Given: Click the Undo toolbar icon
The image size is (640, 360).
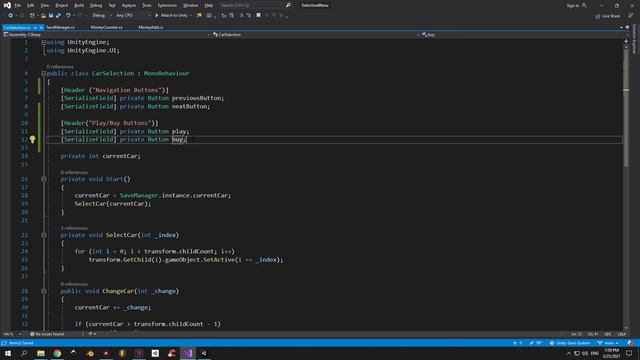Looking at the screenshot, I should 68,16.
